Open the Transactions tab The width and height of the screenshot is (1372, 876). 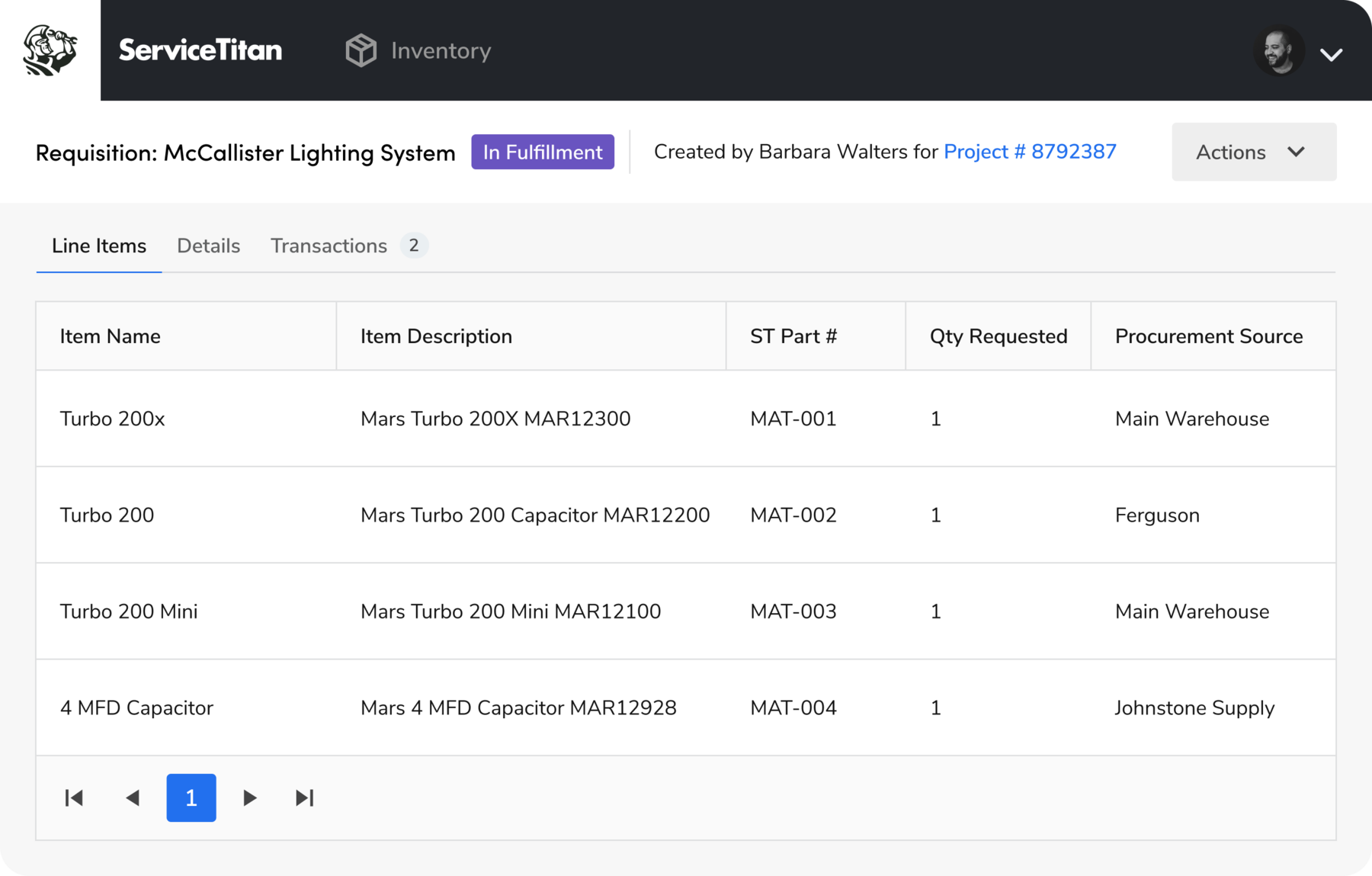pyautogui.click(x=329, y=245)
